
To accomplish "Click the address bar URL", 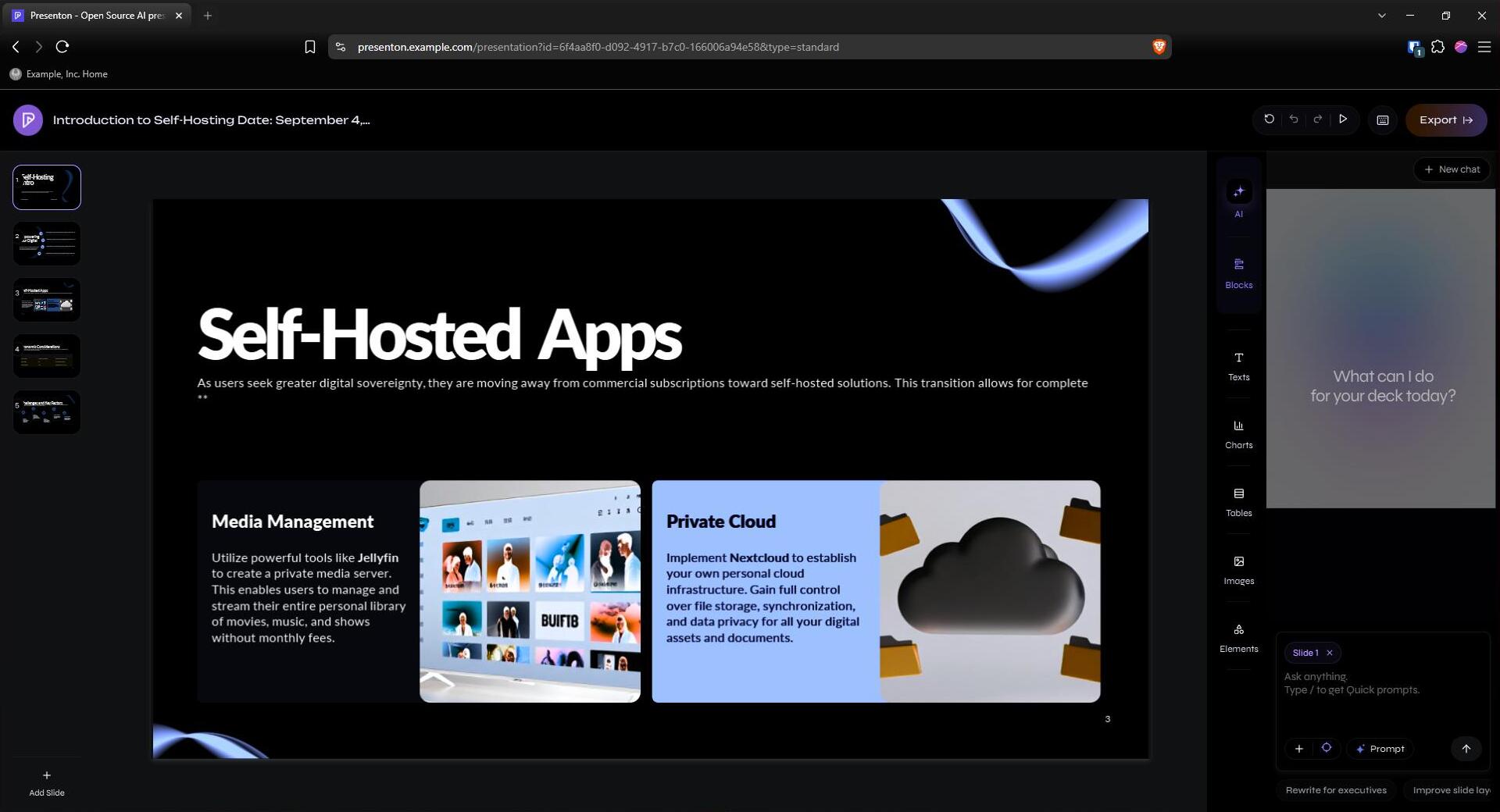I will pyautogui.click(x=598, y=47).
